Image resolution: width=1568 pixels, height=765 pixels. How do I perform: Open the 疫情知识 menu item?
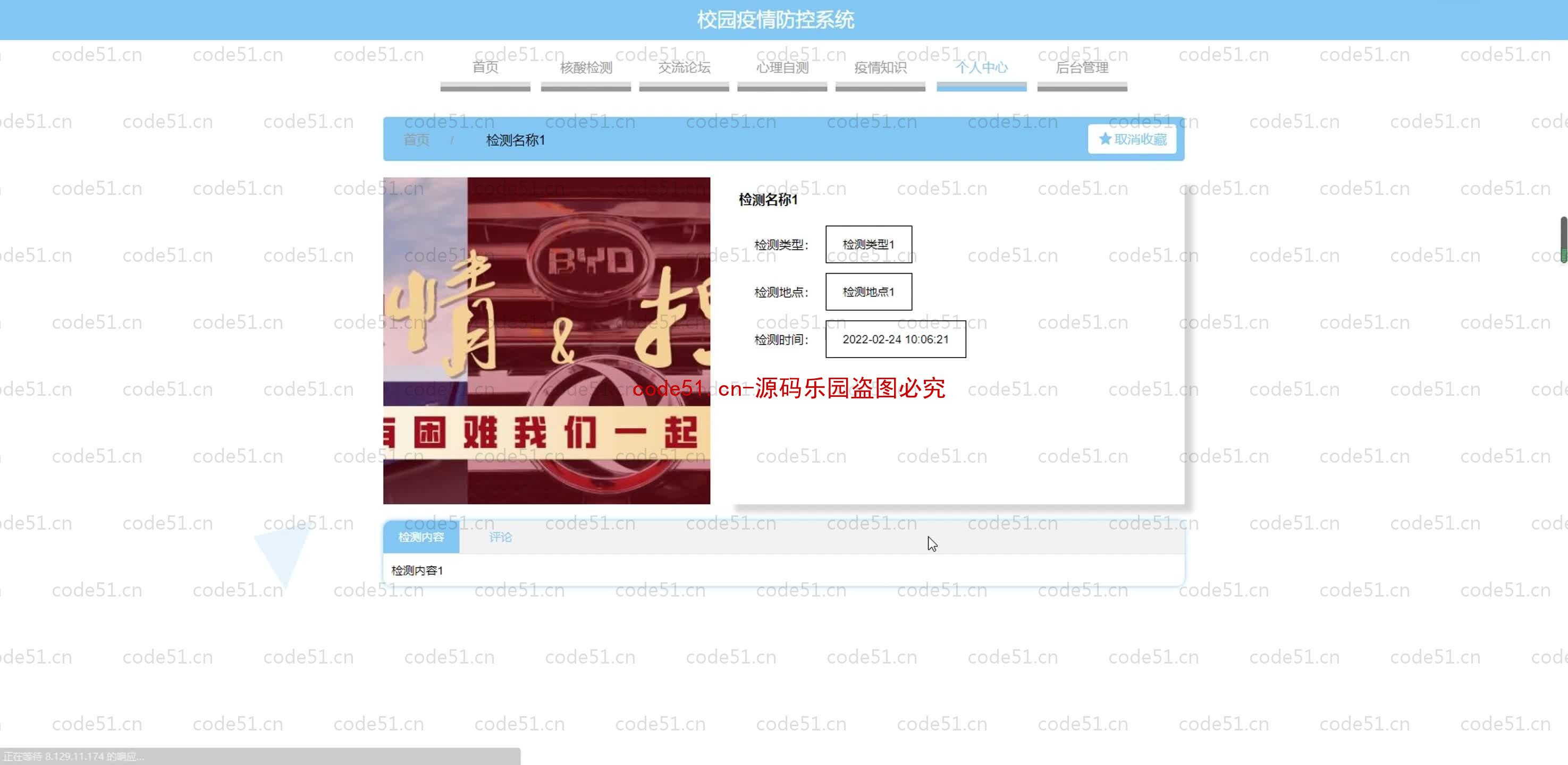click(880, 67)
